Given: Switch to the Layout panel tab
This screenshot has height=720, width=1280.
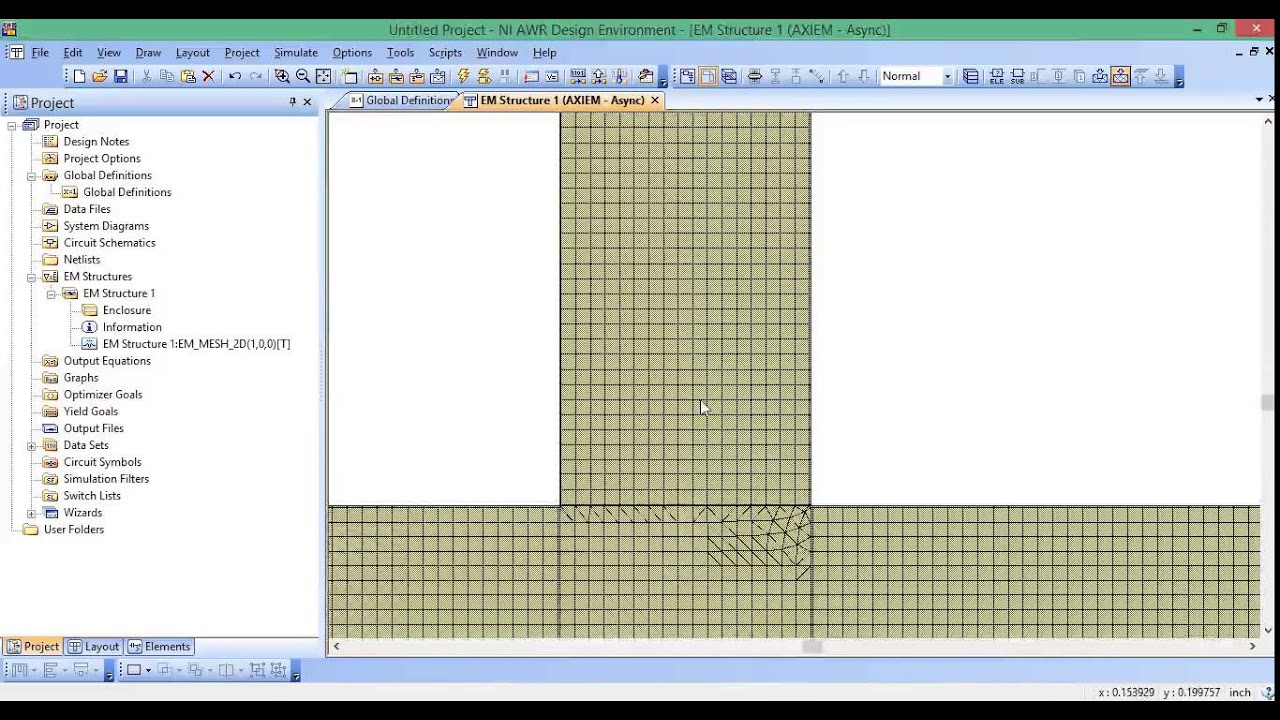Looking at the screenshot, I should tap(94, 646).
